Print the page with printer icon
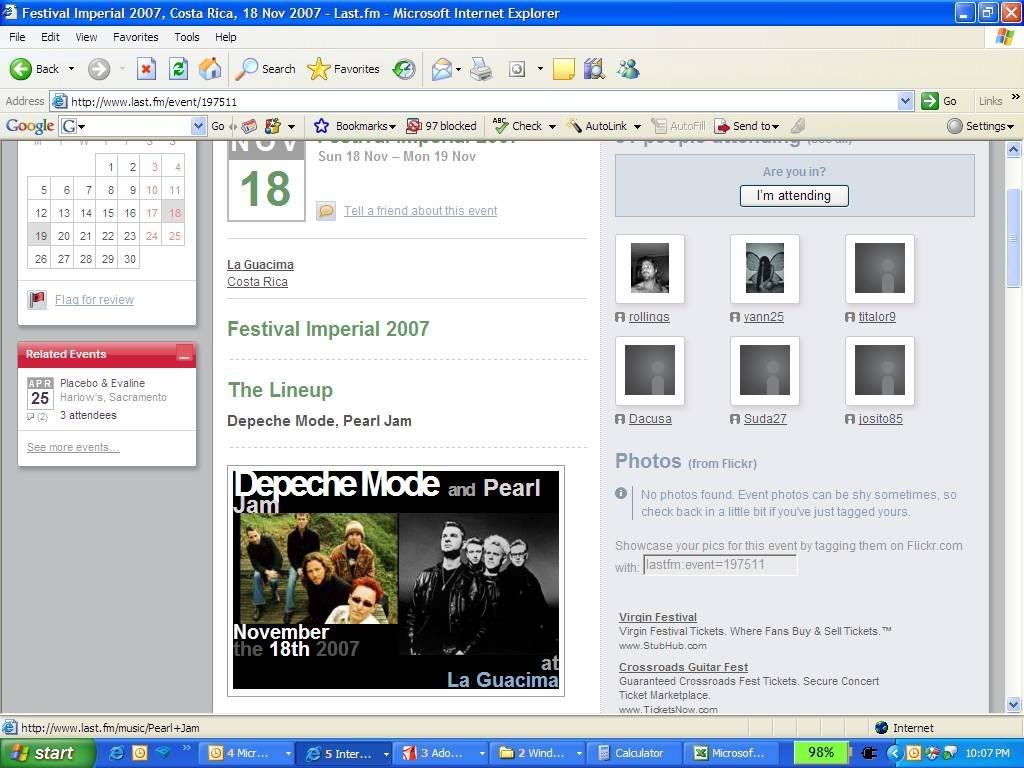Viewport: 1024px width, 768px height. 481,69
